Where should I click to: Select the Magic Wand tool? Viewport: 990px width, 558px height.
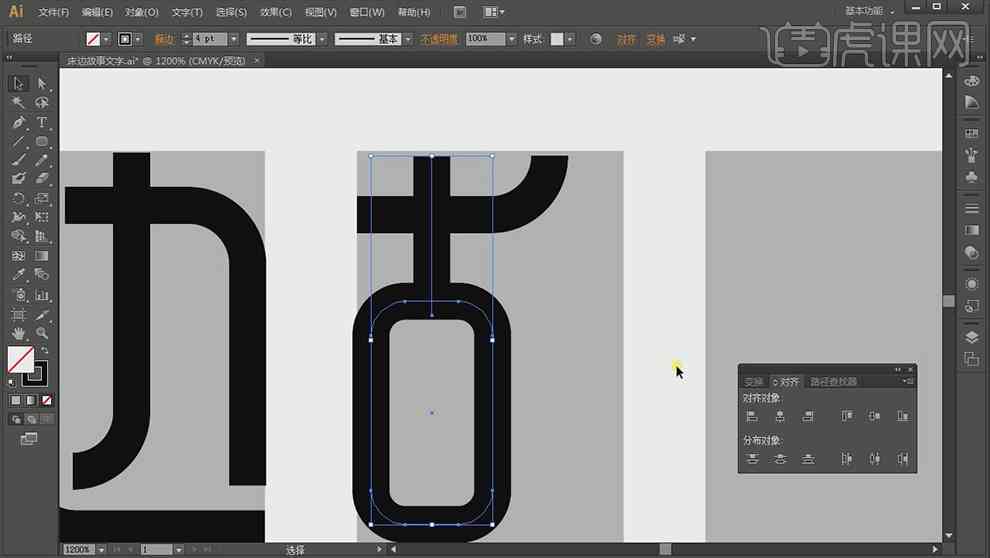click(18, 102)
